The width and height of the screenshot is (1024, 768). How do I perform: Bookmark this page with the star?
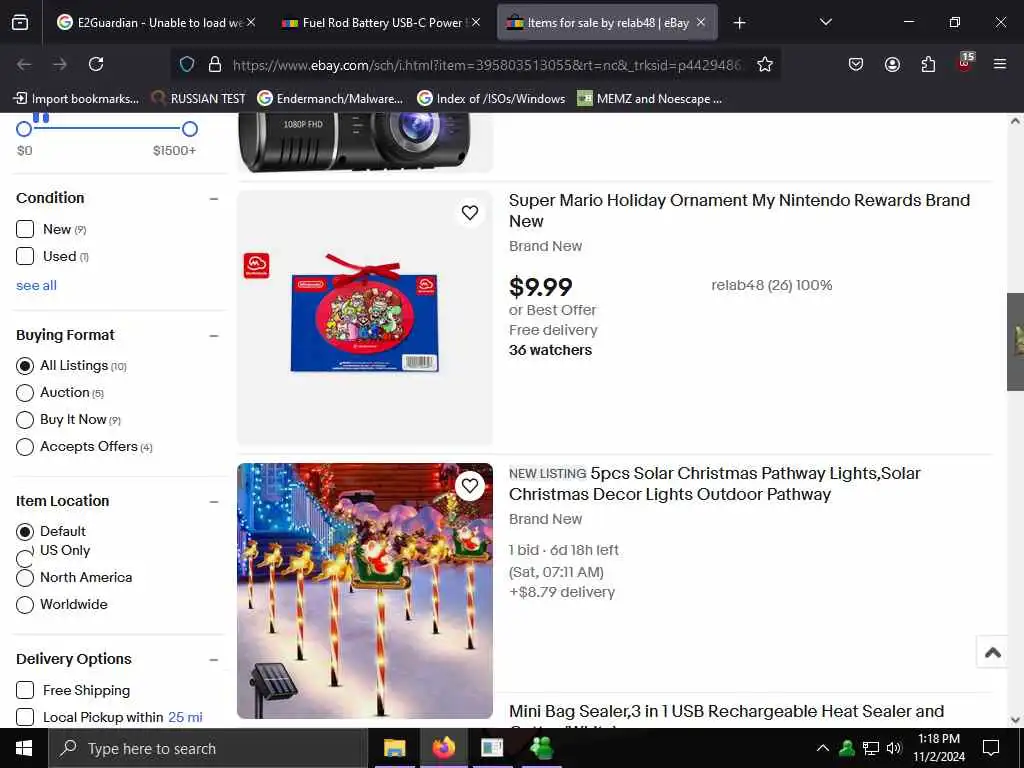tap(765, 64)
